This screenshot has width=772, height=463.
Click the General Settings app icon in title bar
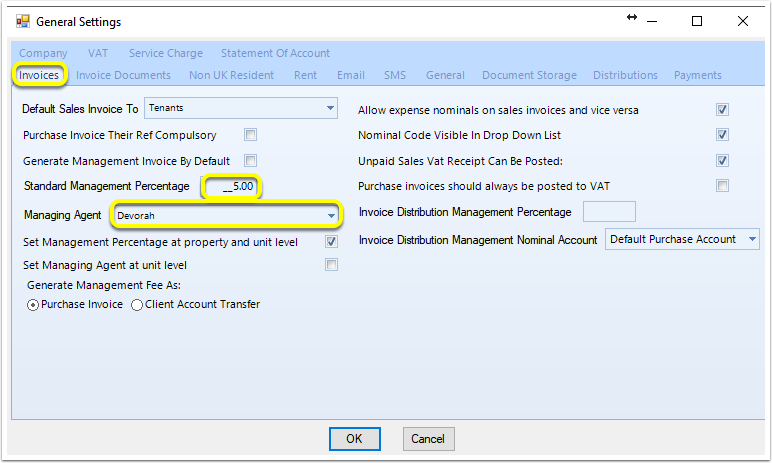tap(23, 22)
